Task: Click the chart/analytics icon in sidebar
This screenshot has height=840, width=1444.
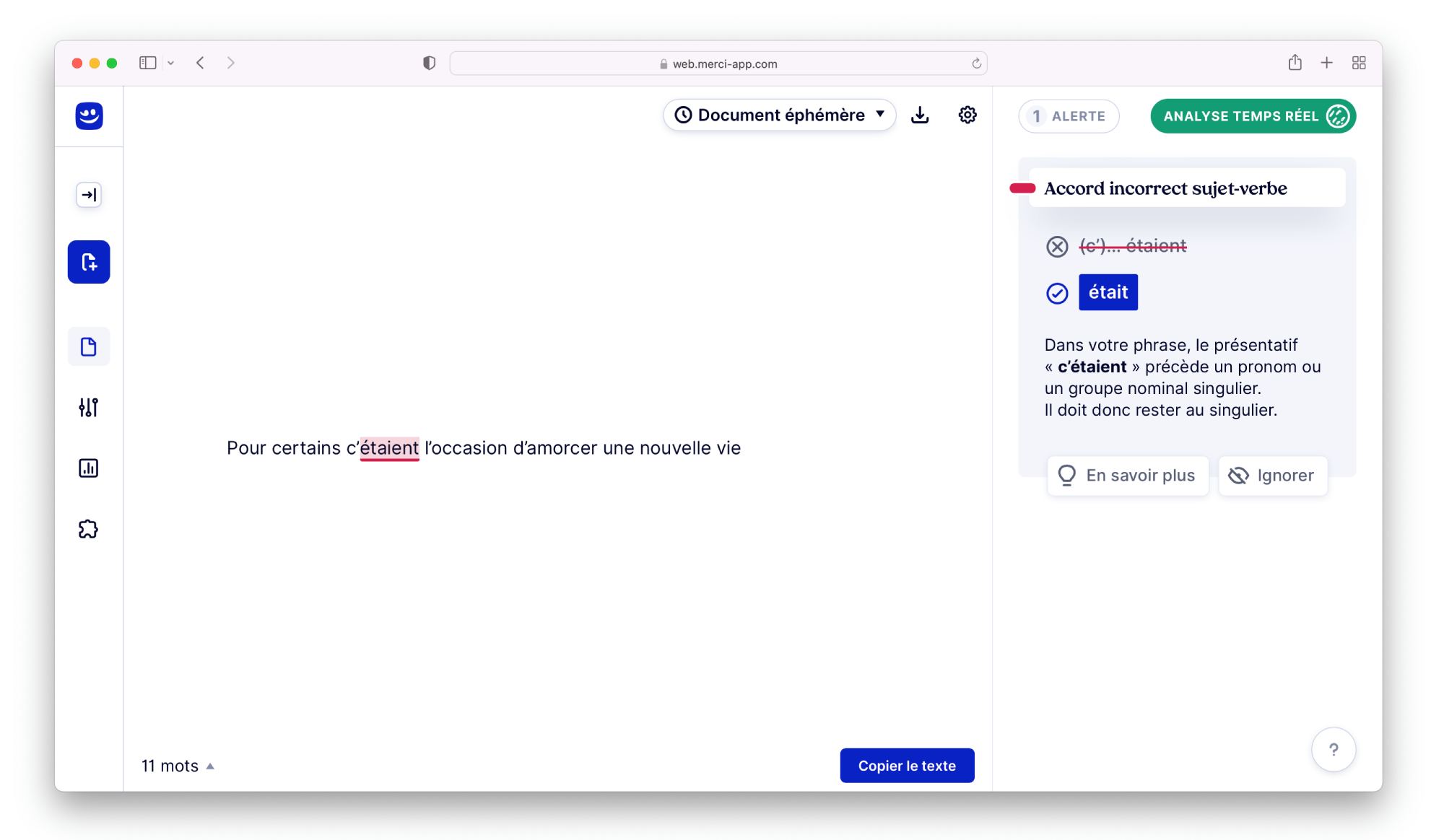Action: 89,468
